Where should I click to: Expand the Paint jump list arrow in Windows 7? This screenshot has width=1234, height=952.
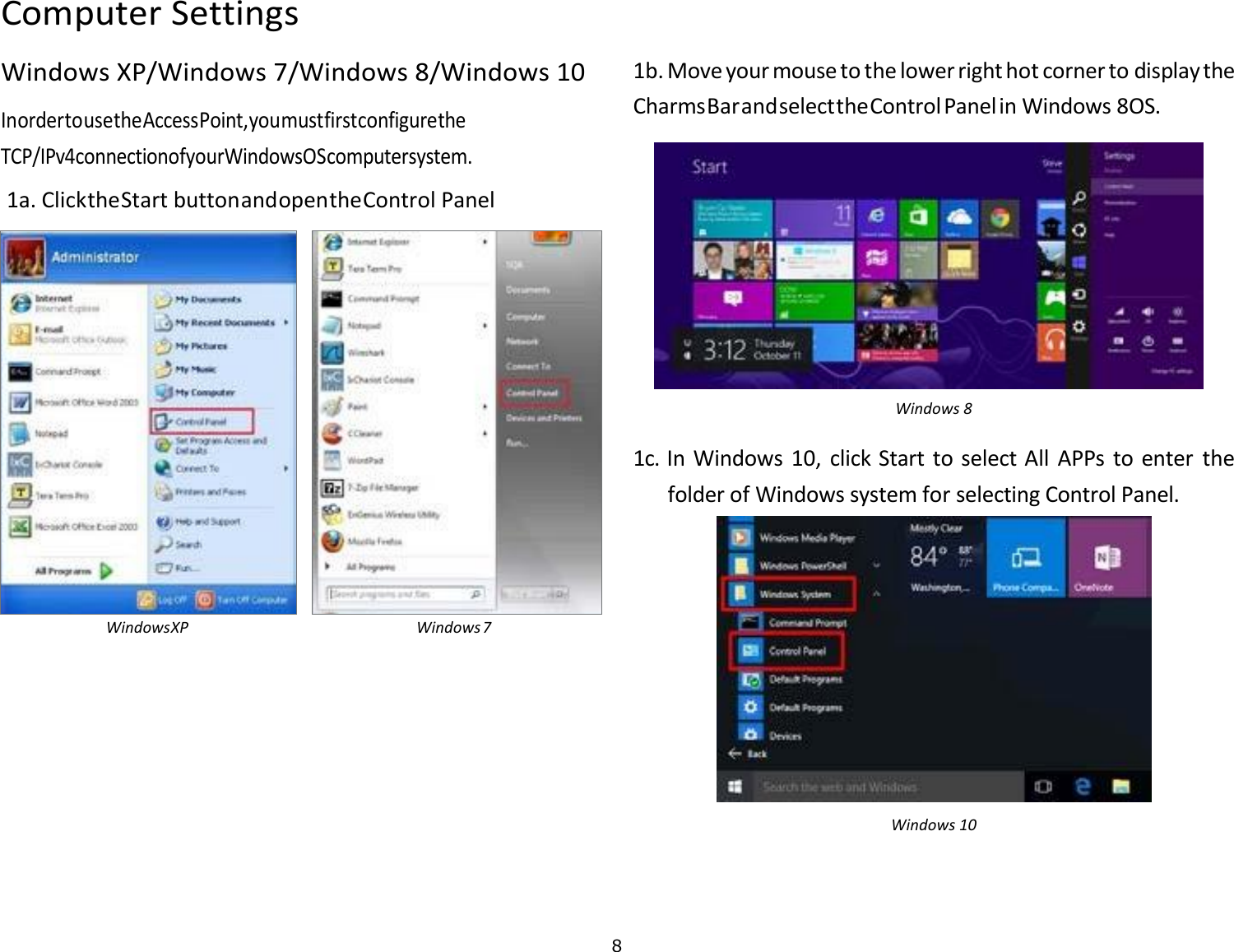[x=485, y=406]
